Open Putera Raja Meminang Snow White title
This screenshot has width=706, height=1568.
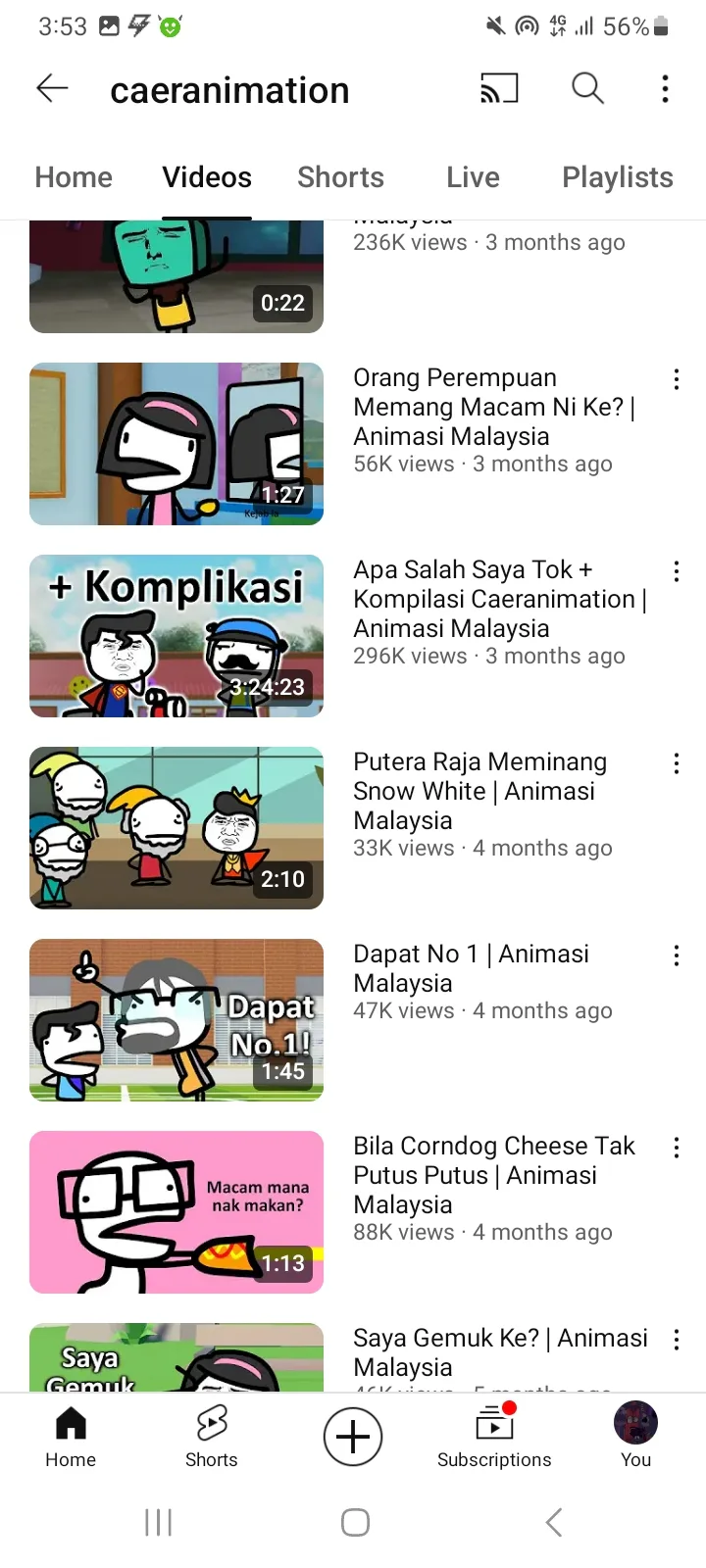[479, 791]
